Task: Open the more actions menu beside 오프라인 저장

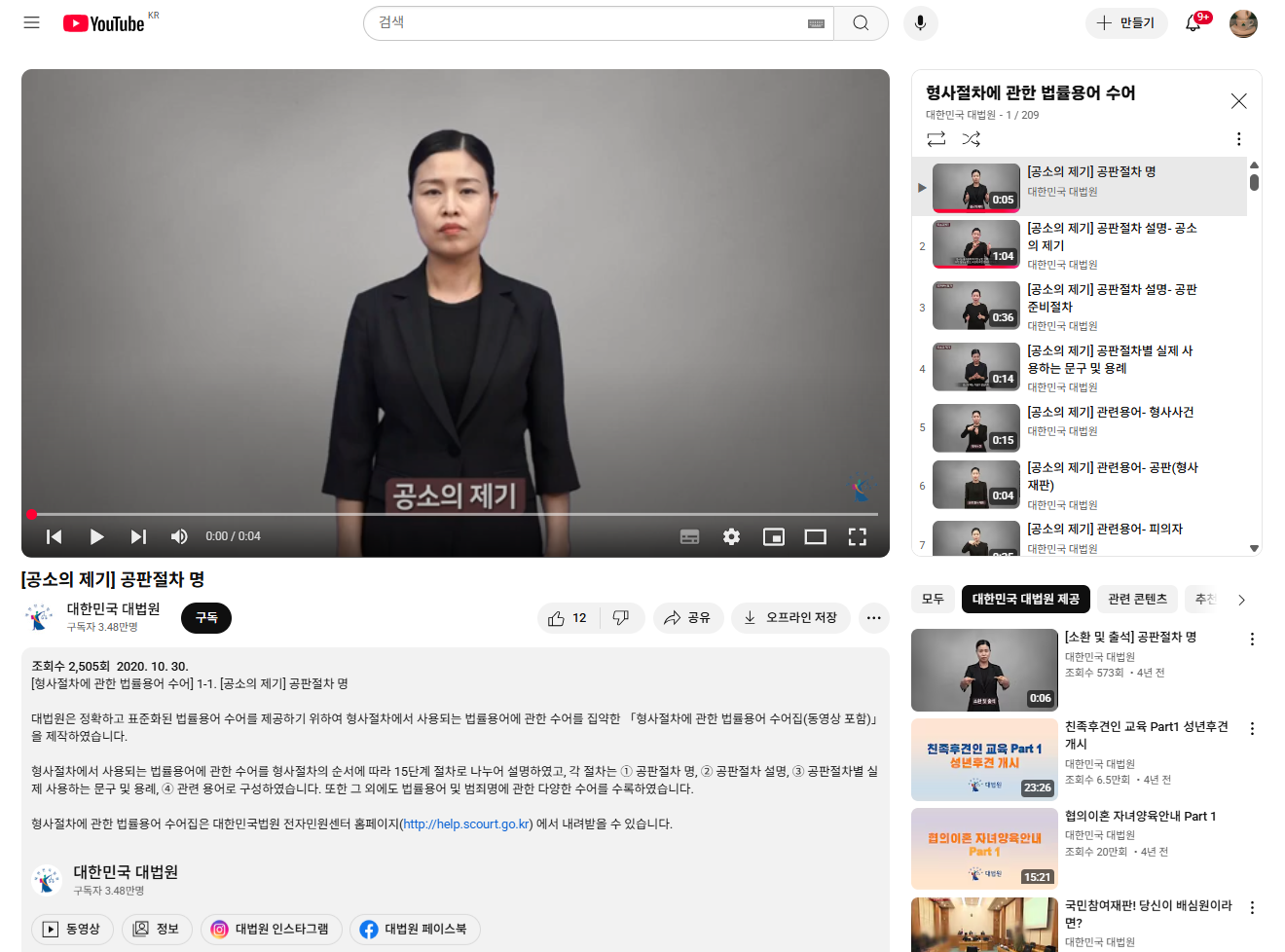Action: click(x=873, y=618)
